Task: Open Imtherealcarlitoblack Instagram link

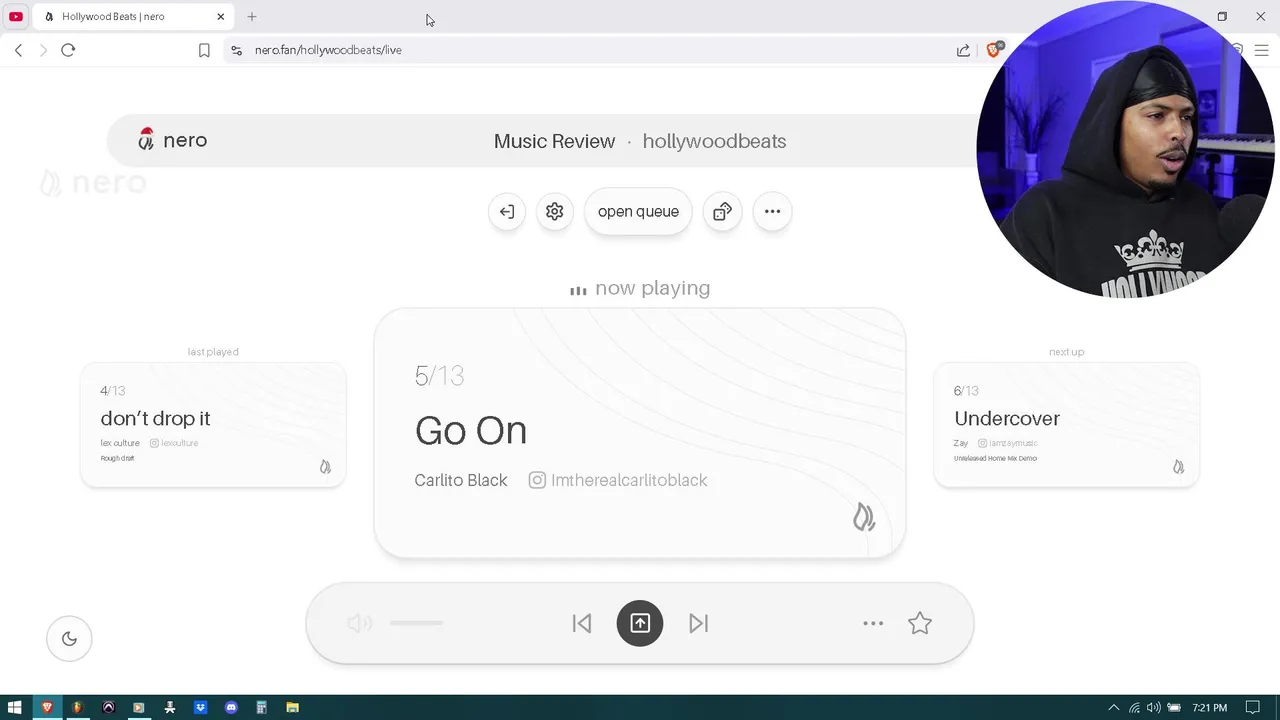Action: point(618,481)
